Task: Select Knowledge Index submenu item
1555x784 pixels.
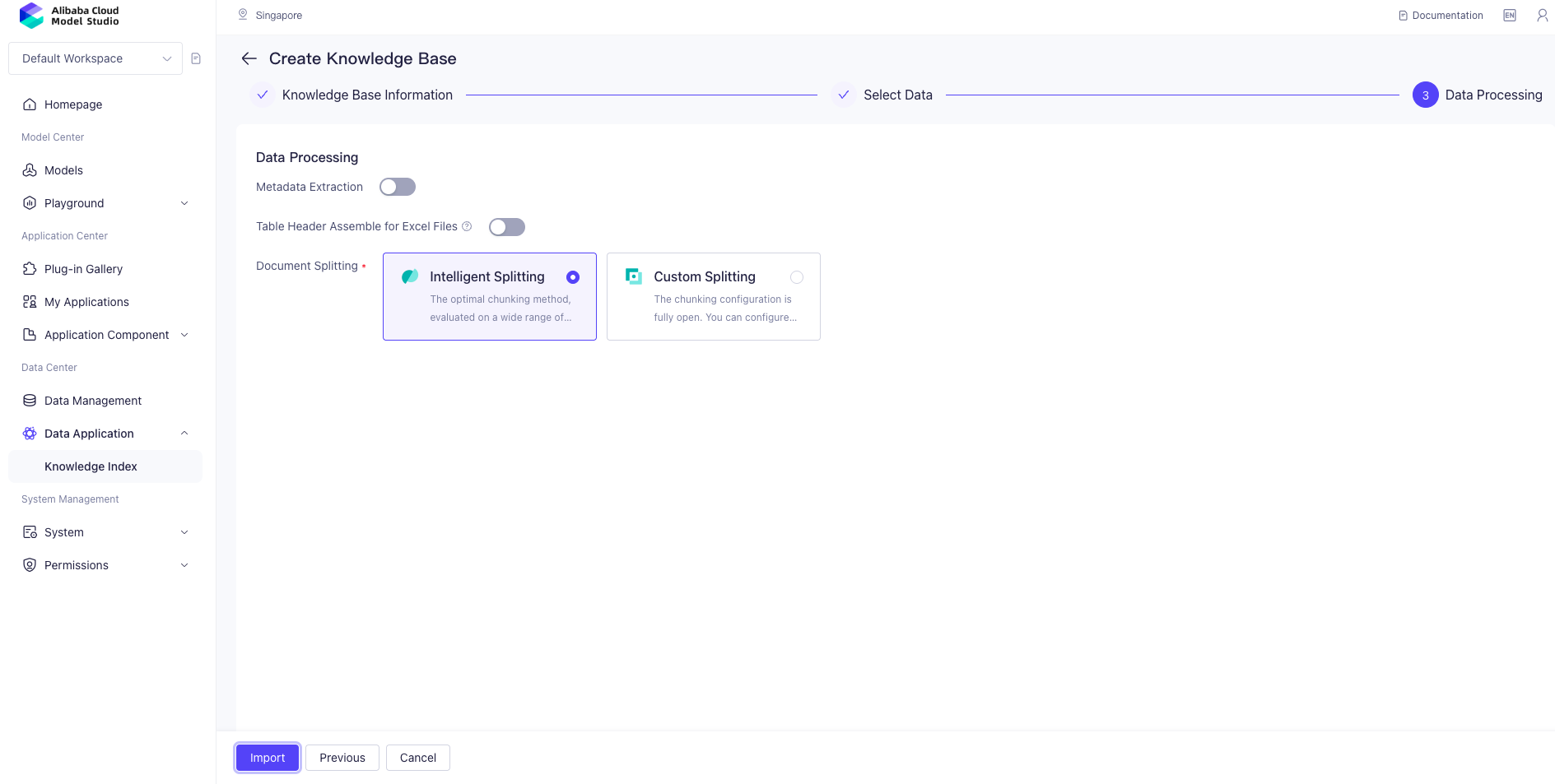Action: point(105,466)
